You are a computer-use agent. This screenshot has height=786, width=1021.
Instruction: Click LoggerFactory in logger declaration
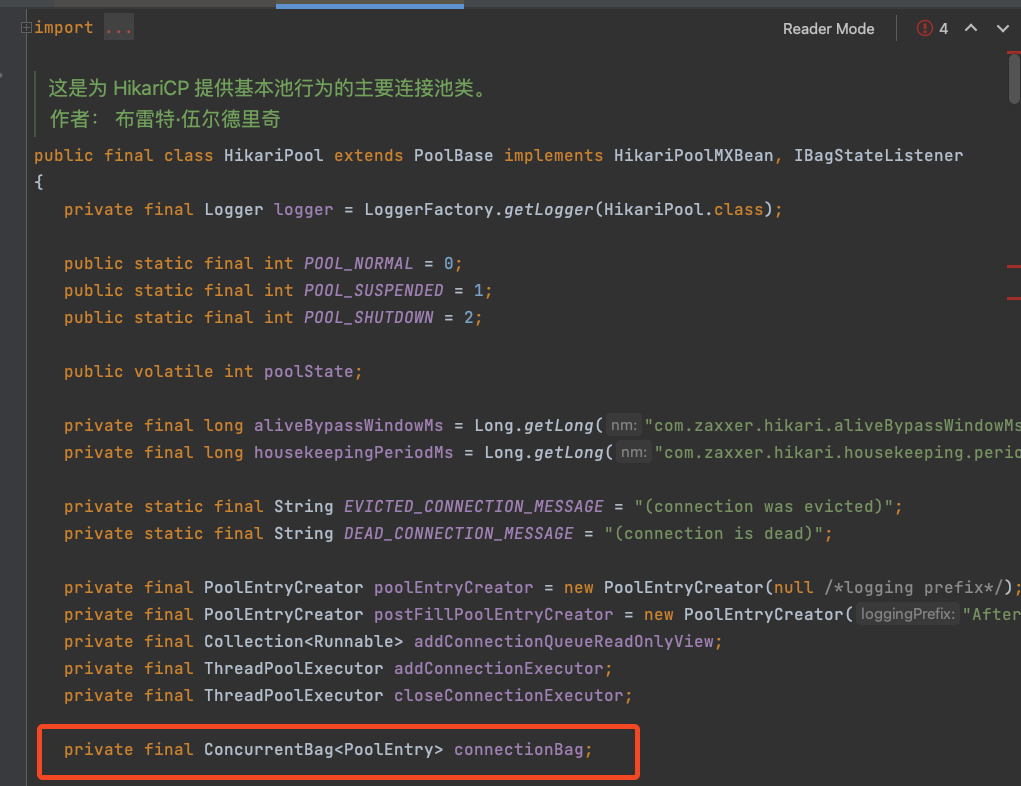428,210
